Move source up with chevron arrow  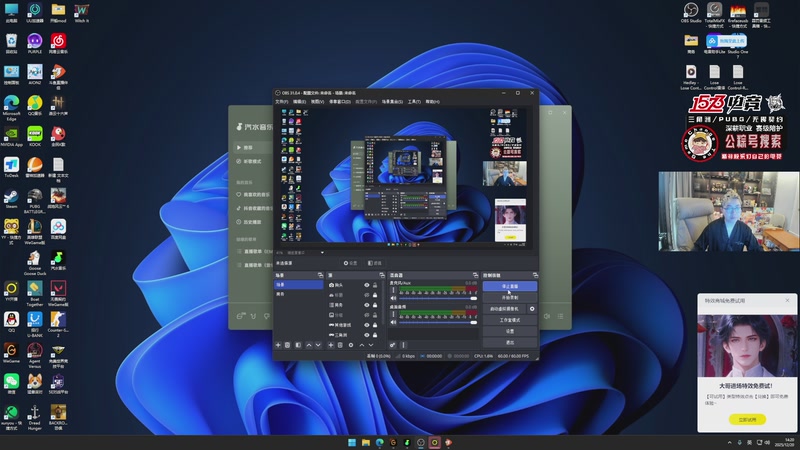(362, 345)
